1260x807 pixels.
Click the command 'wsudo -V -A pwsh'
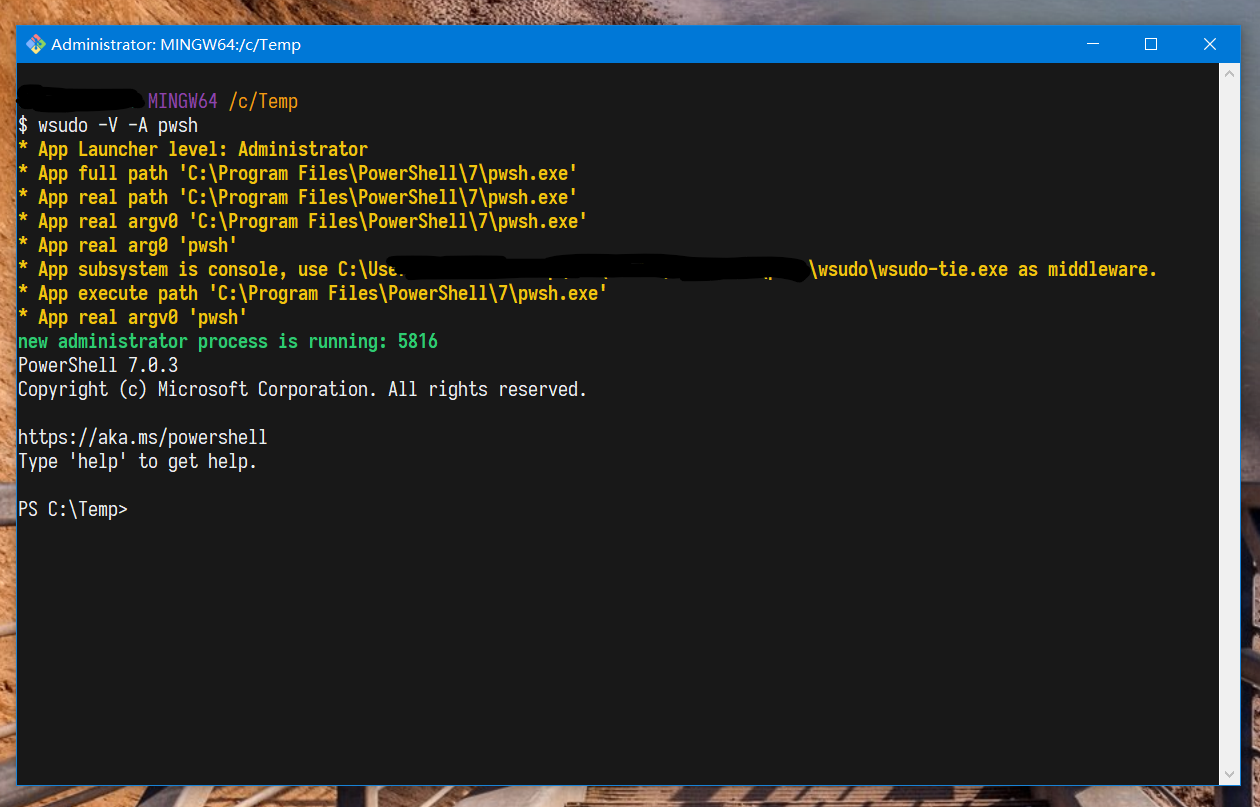pyautogui.click(x=118, y=125)
